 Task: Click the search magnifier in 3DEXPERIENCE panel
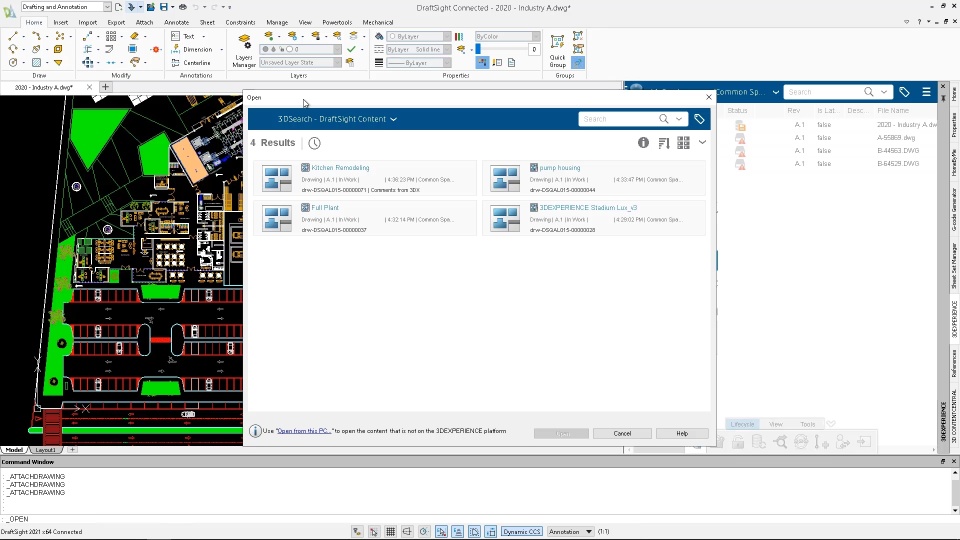(869, 92)
